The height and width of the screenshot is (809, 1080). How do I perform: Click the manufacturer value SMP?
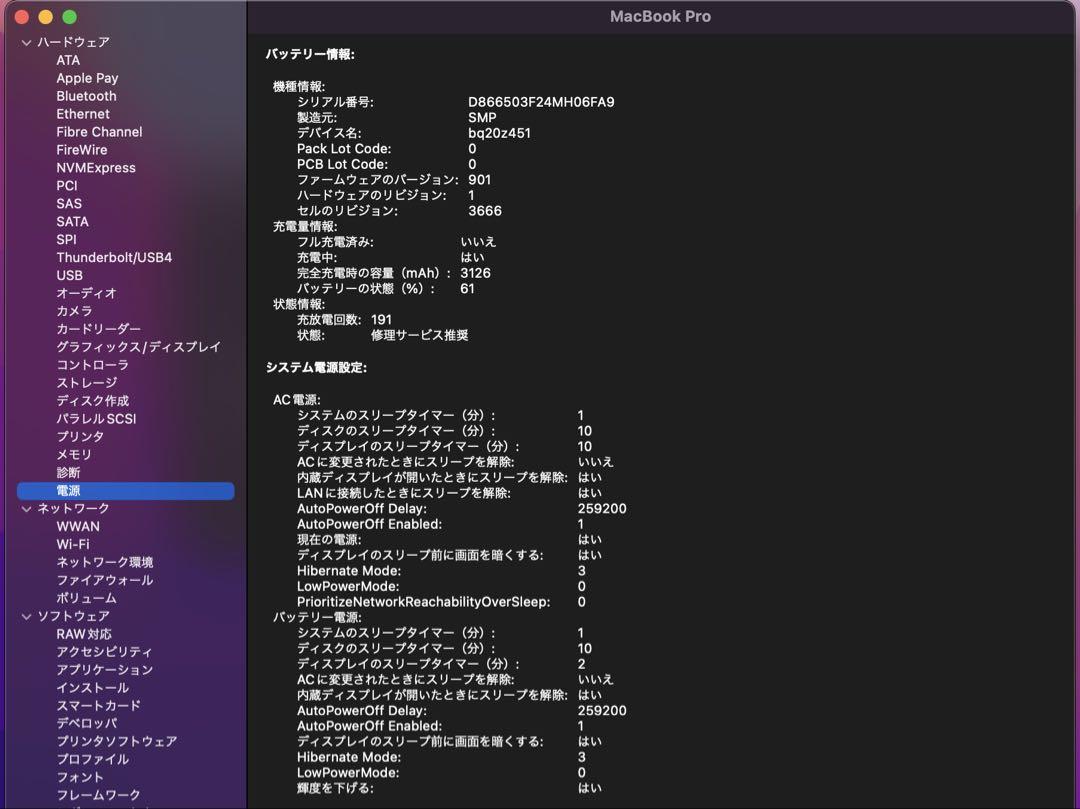point(482,118)
